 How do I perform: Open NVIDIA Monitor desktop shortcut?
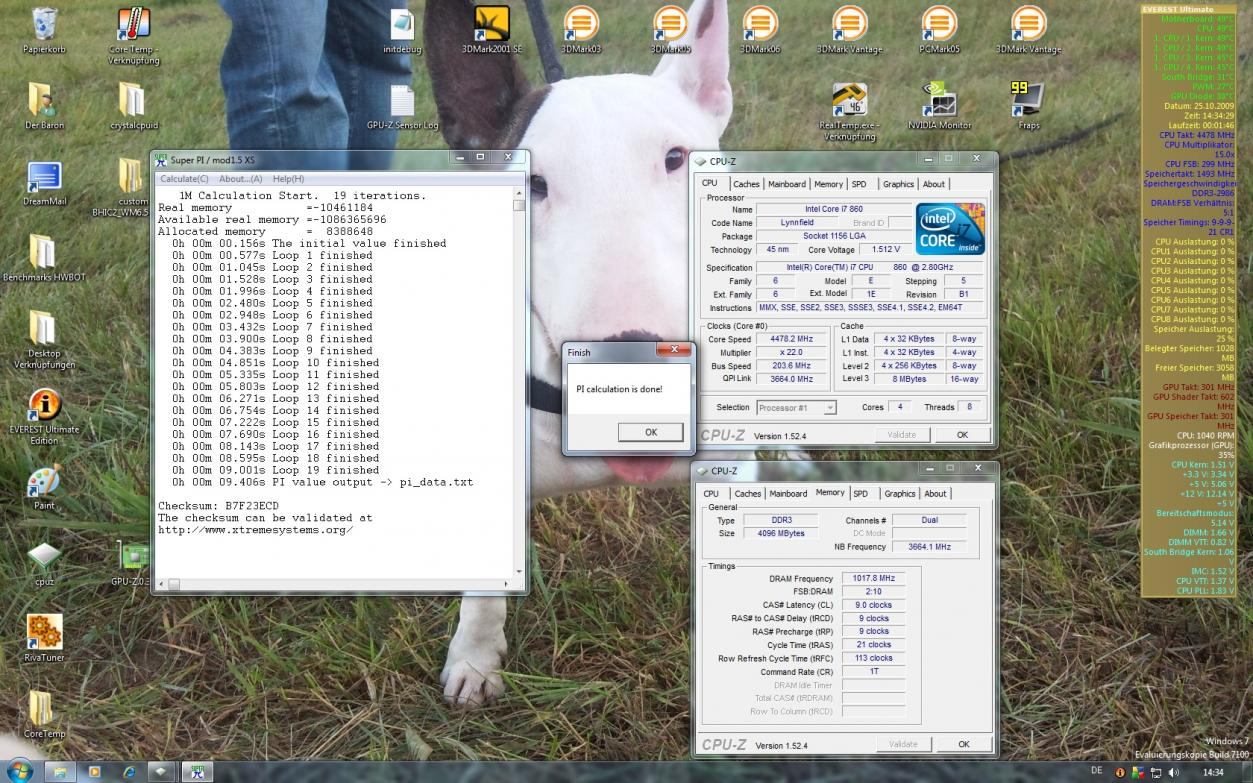[939, 100]
